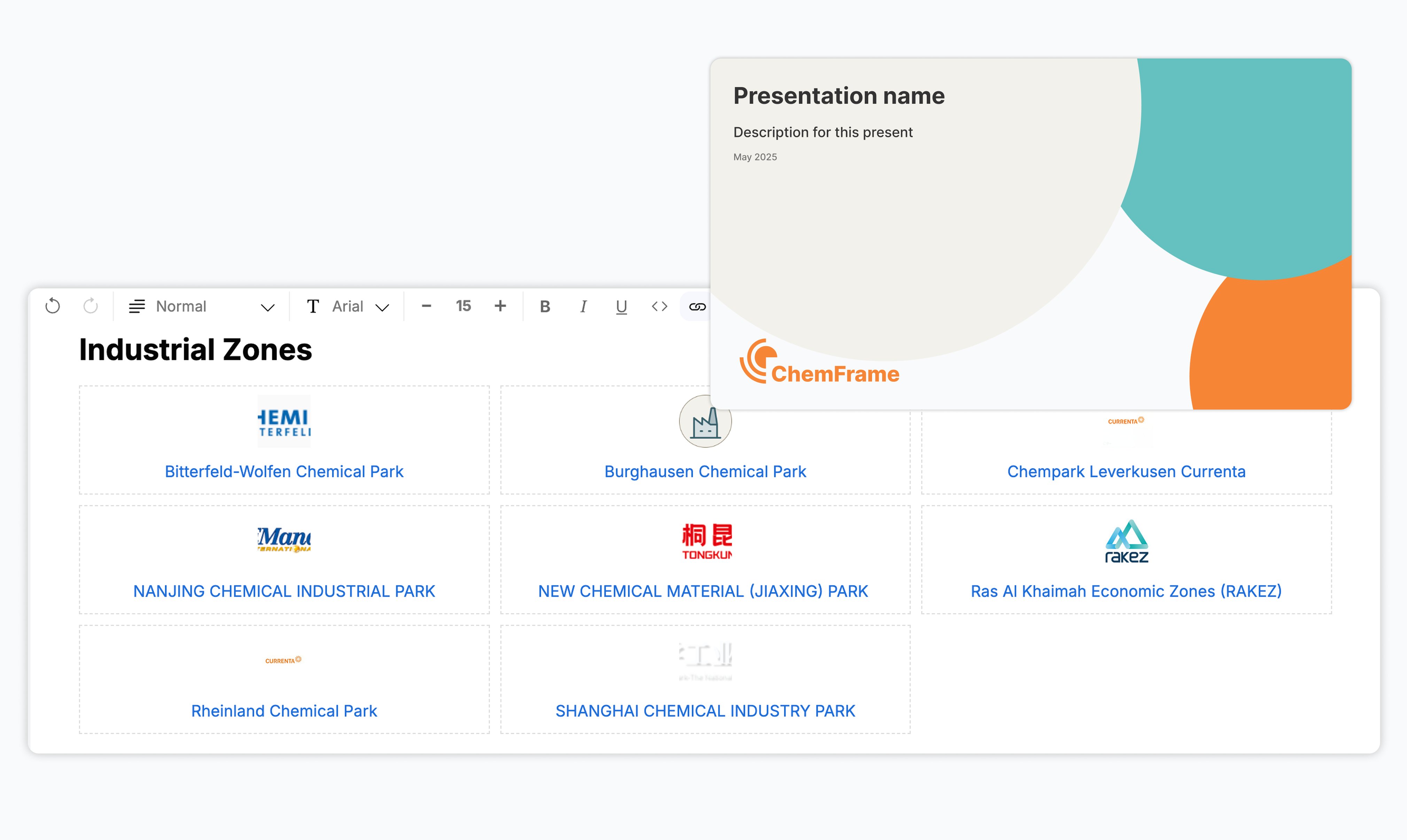Click the faded Shanghai park logo
Image resolution: width=1407 pixels, height=840 pixels.
pos(705,661)
